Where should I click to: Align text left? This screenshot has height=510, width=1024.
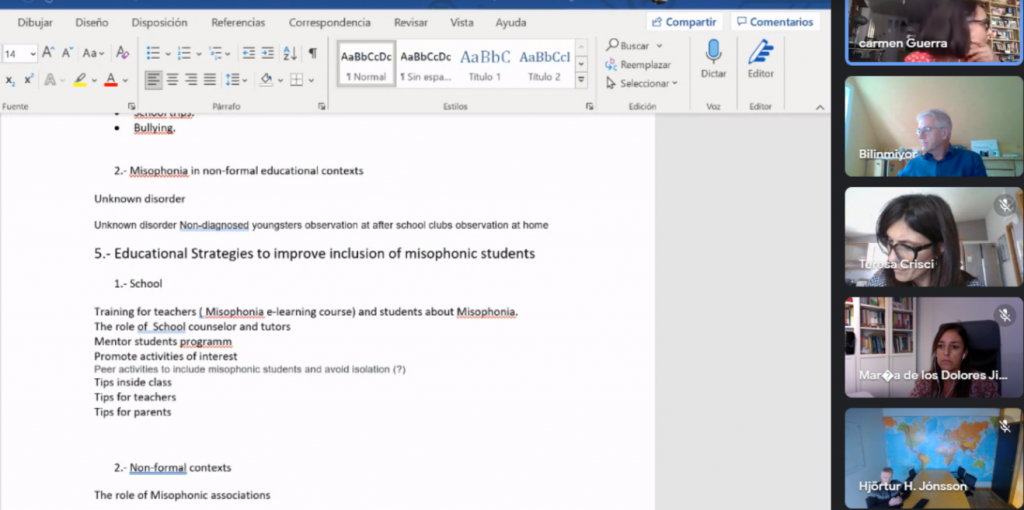point(153,80)
